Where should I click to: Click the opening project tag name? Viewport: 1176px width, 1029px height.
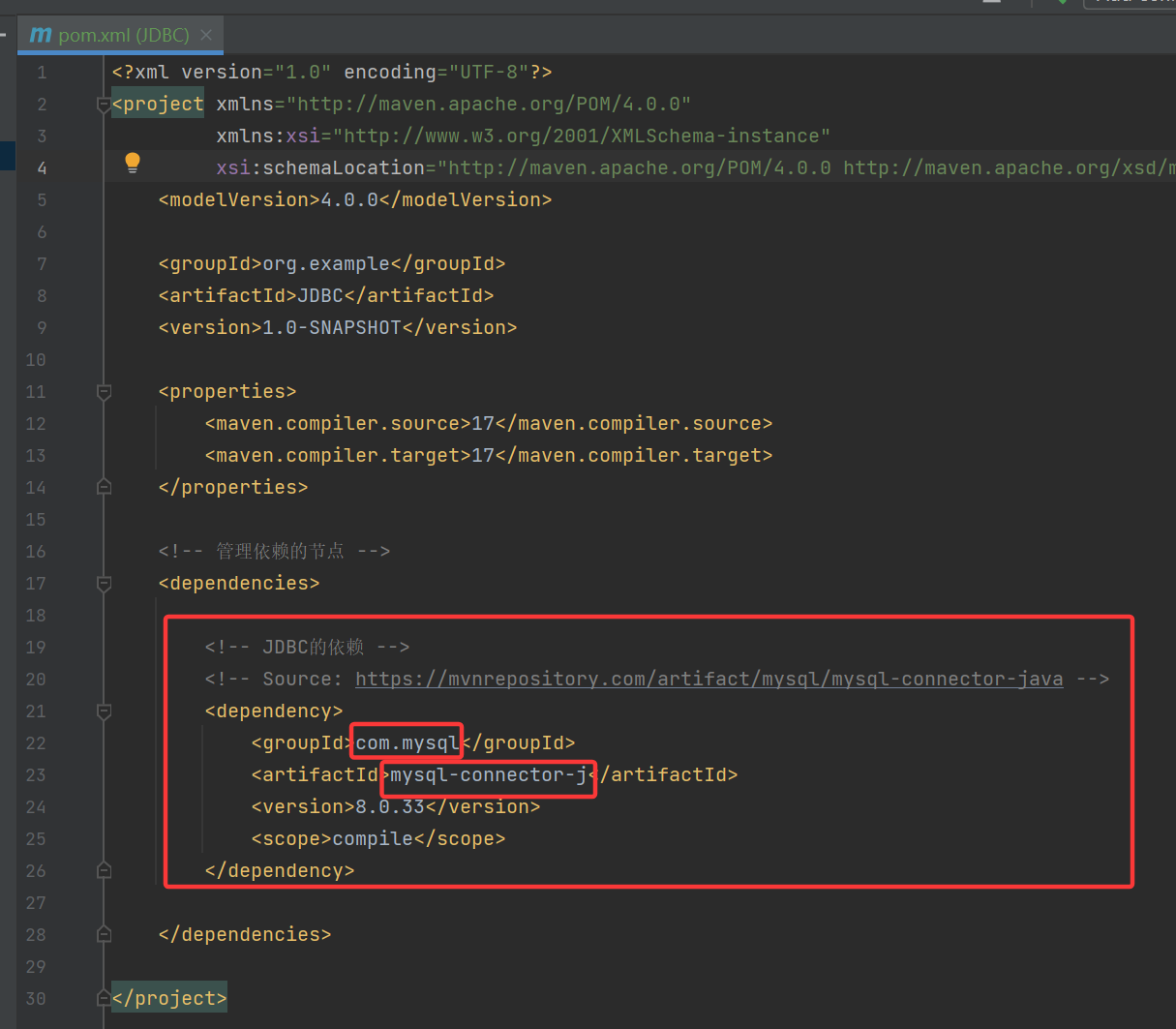158,104
